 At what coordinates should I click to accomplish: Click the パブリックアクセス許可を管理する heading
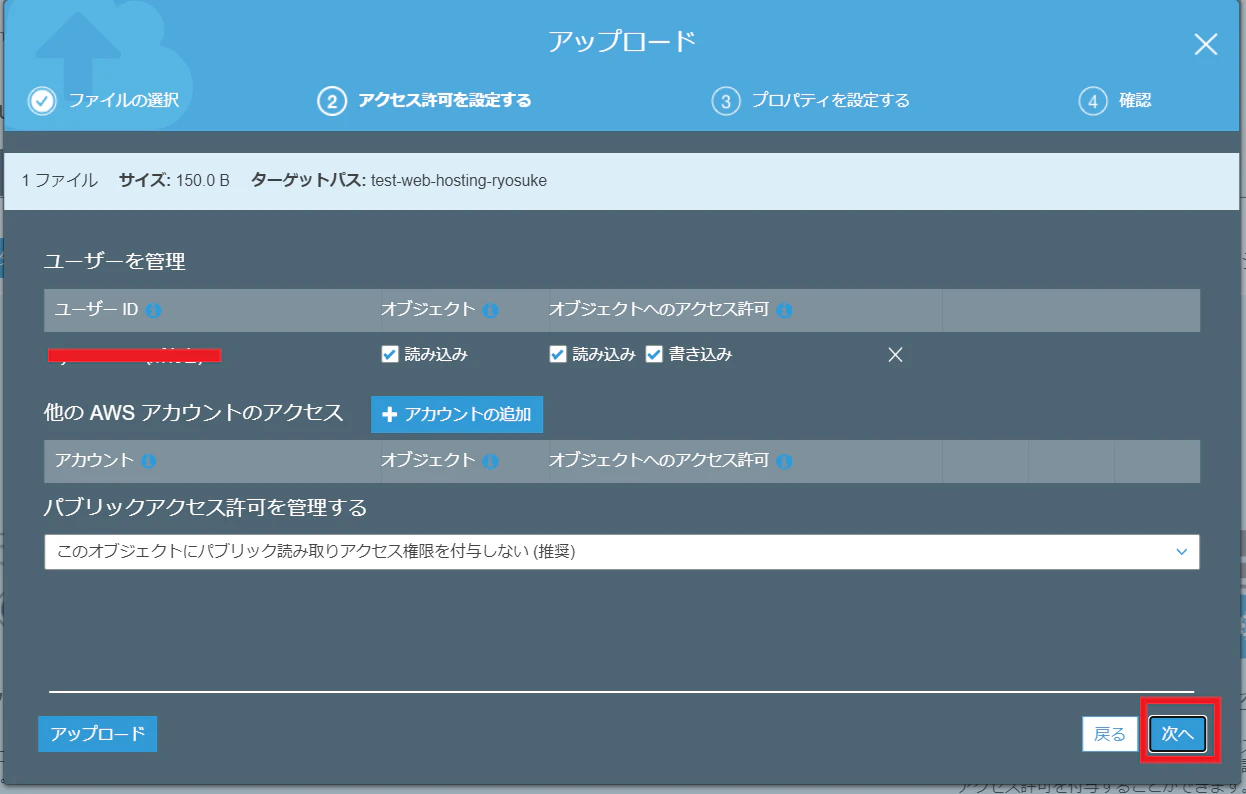click(x=206, y=508)
